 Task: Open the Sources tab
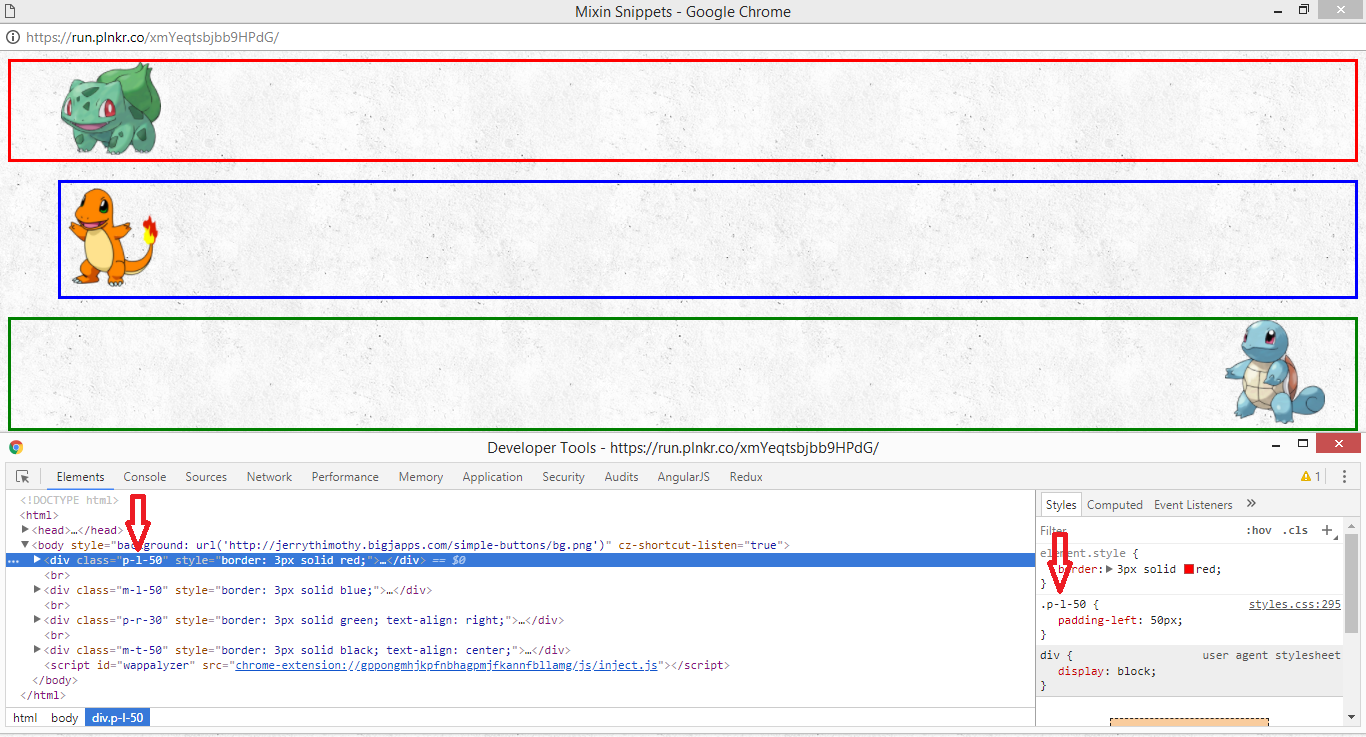point(206,477)
